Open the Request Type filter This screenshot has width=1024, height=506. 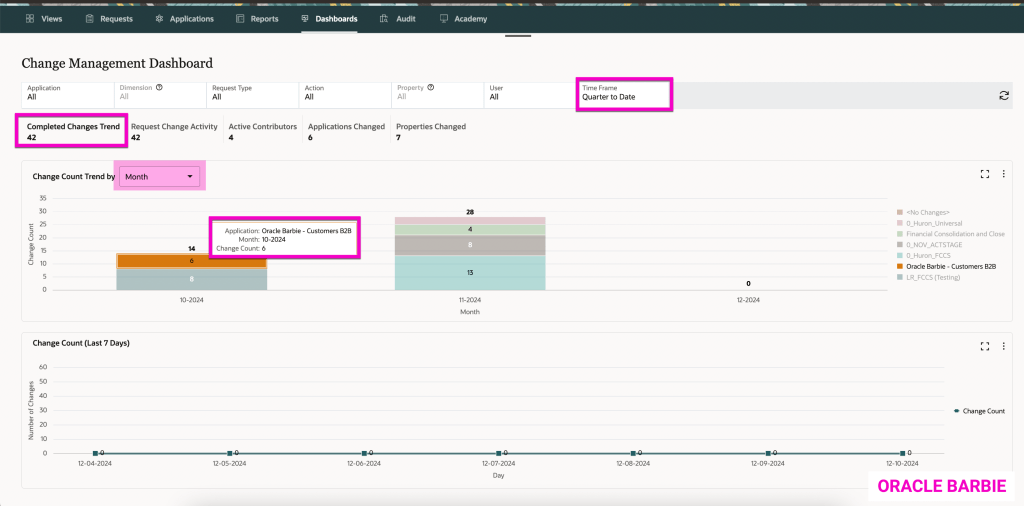[x=250, y=93]
